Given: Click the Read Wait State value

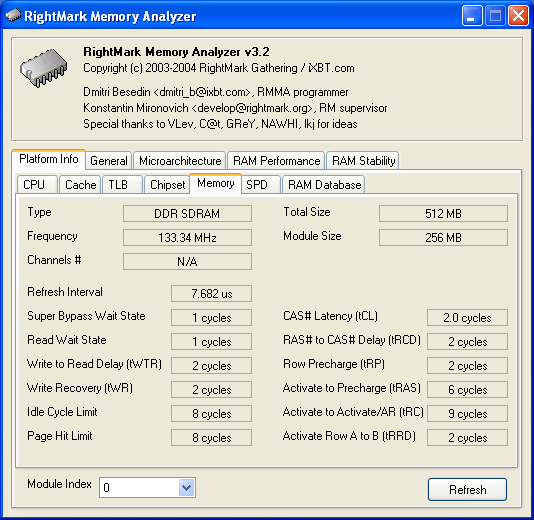Looking at the screenshot, I should tap(211, 342).
